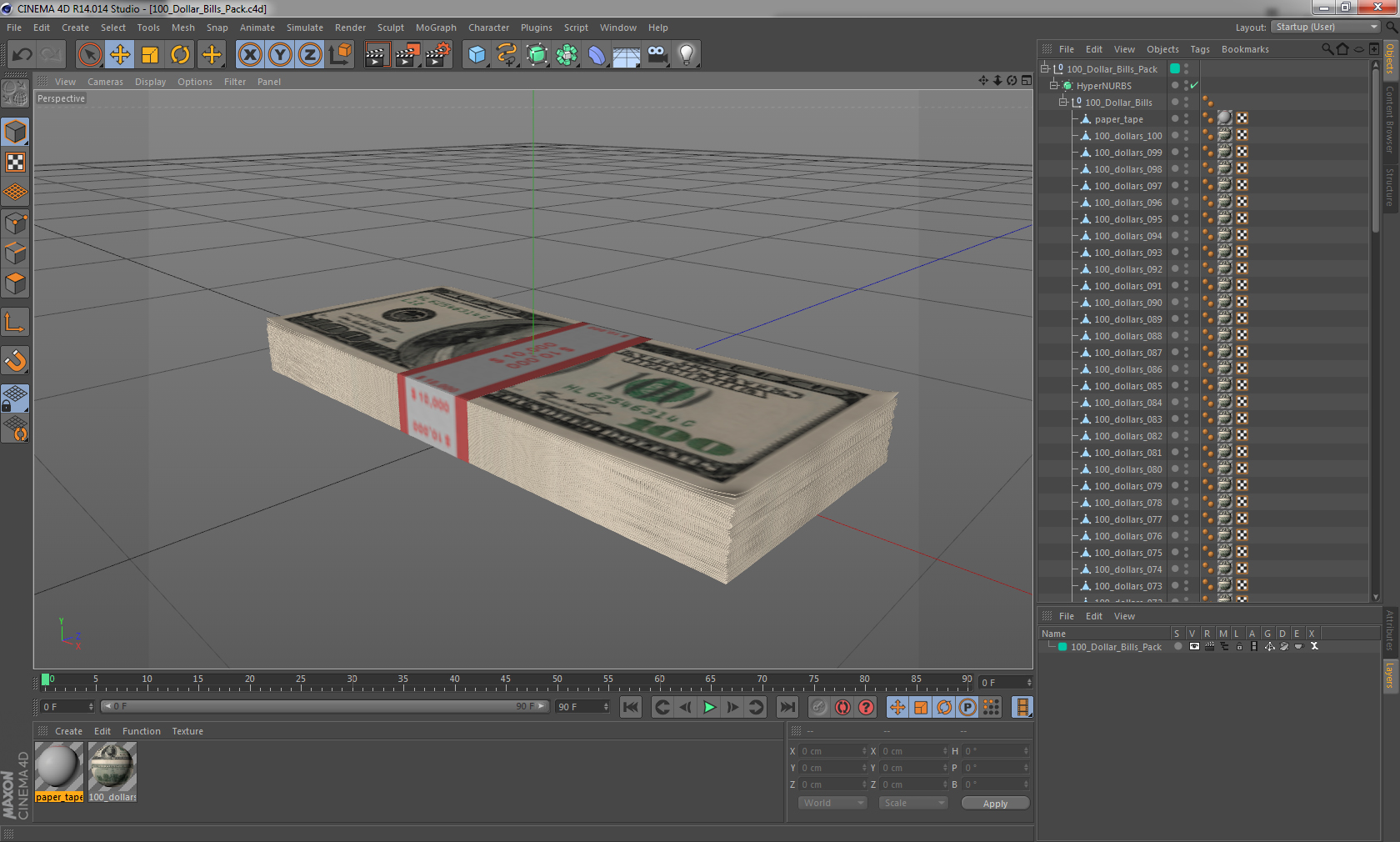Viewport: 1400px width, 842px height.
Task: Open the viewport Cameras menu
Action: pos(105,82)
